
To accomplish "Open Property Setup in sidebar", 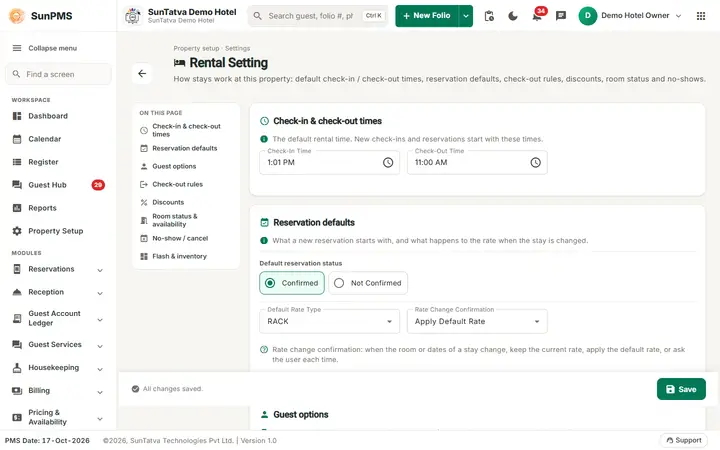I will (x=58, y=231).
